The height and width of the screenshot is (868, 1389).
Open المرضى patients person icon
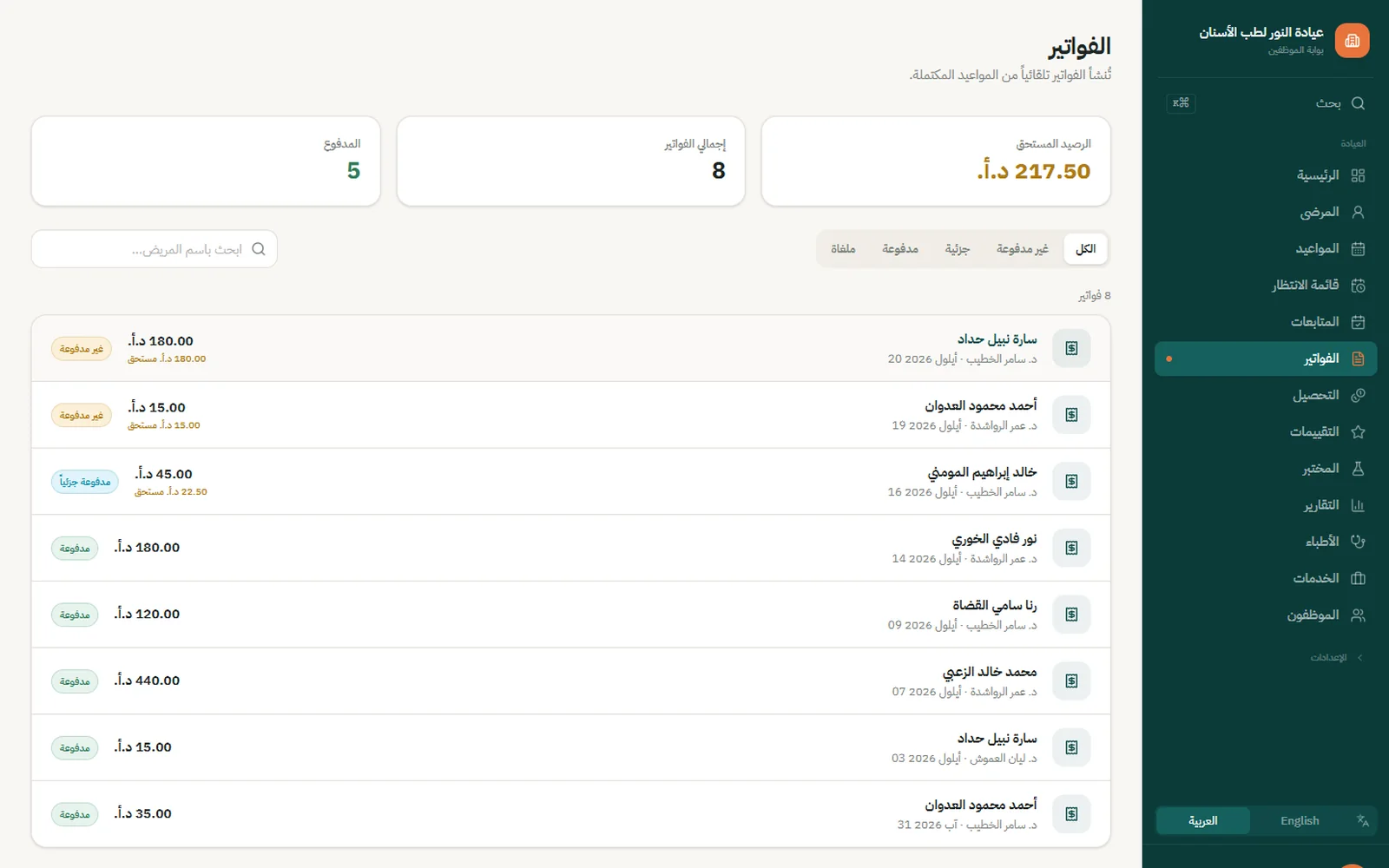click(1359, 212)
